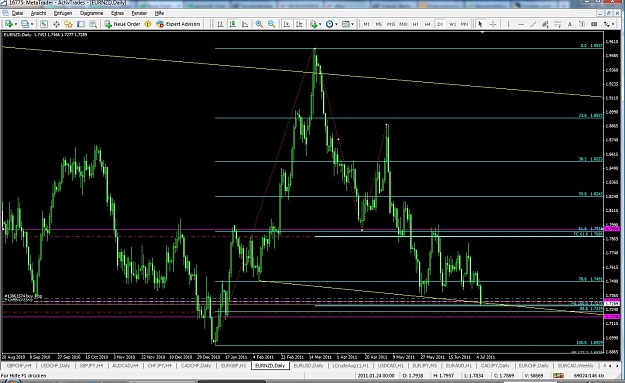
Task: Click the Neue Order button
Action: pos(122,24)
